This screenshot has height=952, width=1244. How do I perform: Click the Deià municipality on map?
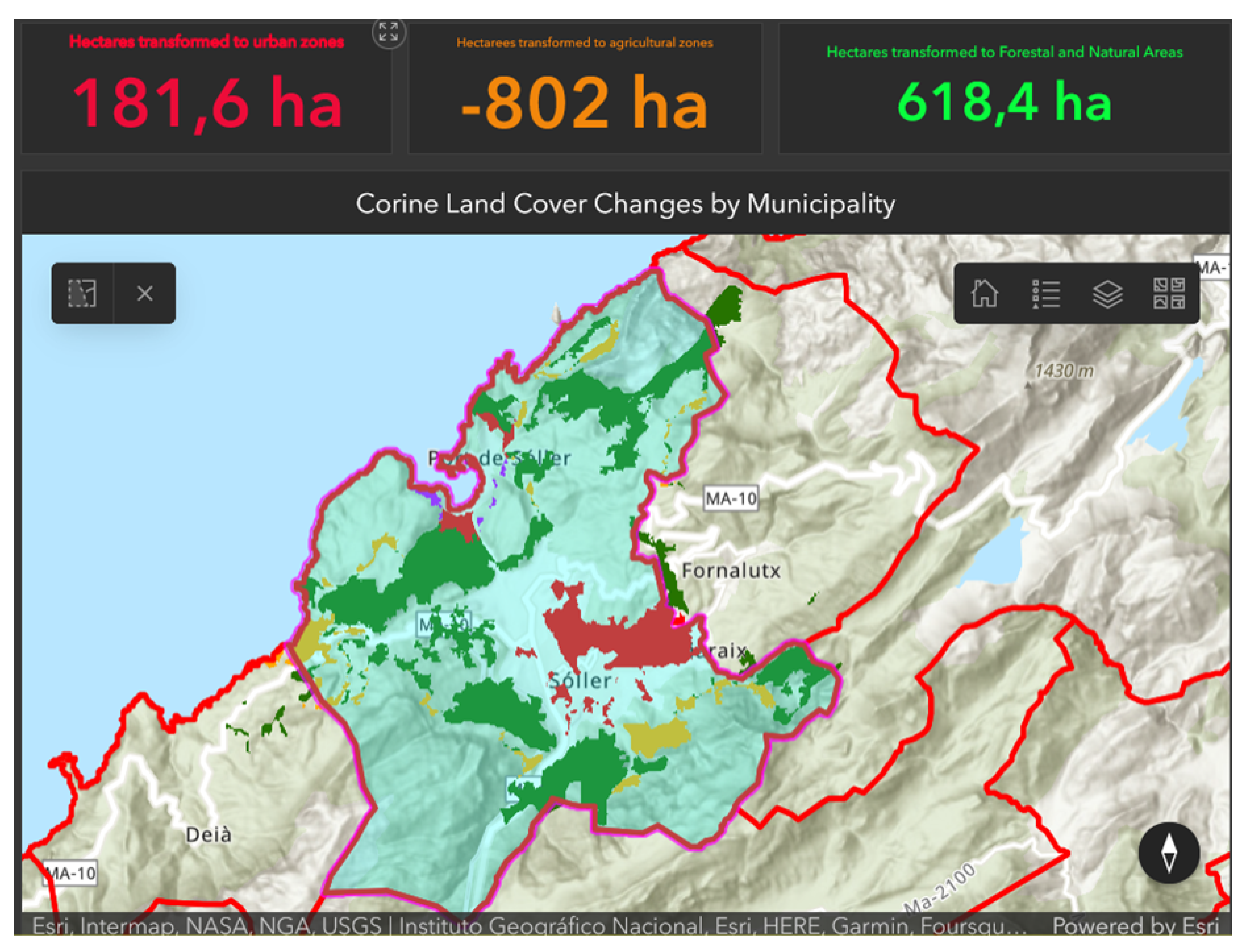pyautogui.click(x=209, y=834)
